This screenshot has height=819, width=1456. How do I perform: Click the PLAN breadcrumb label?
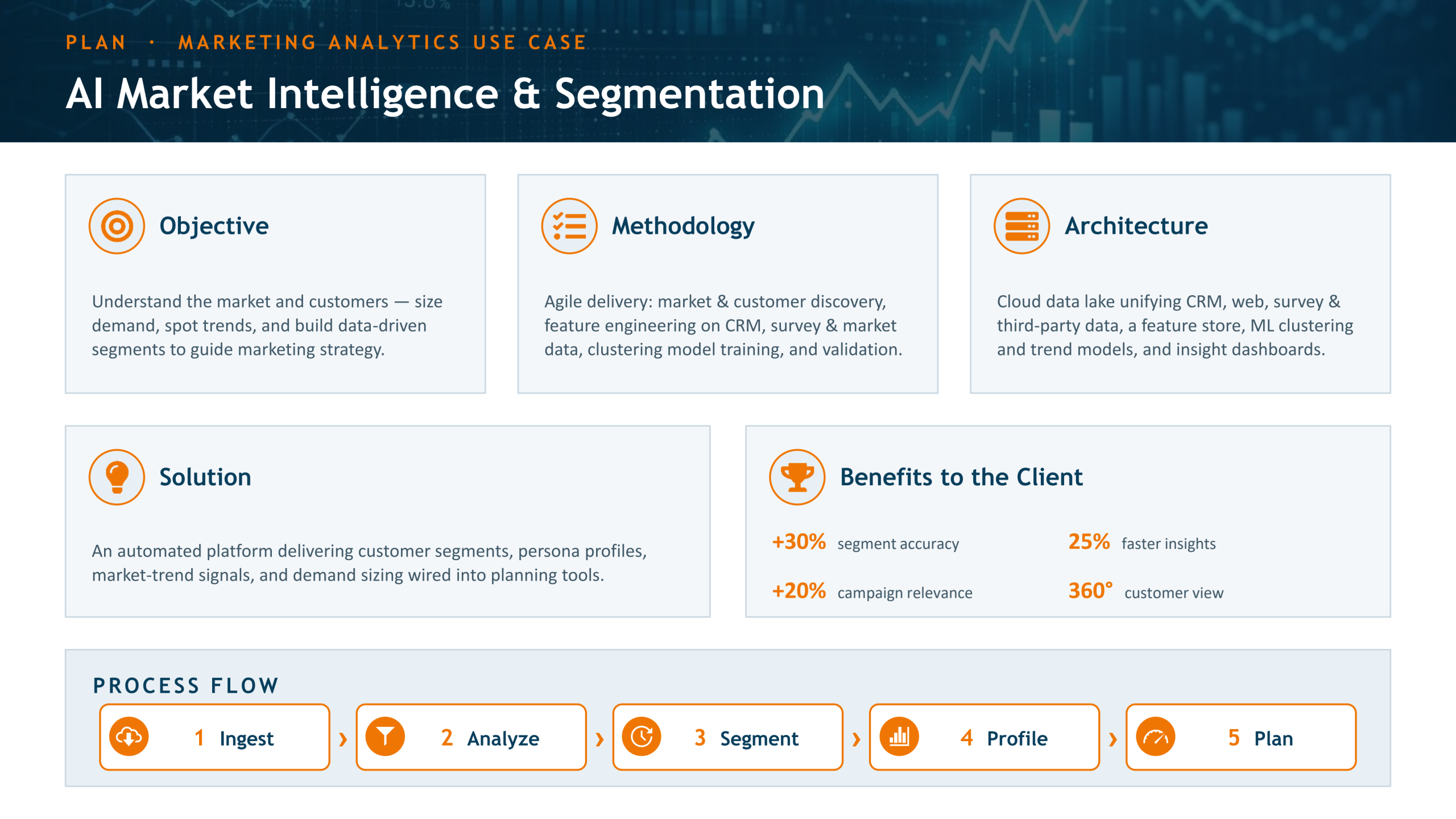[96, 43]
